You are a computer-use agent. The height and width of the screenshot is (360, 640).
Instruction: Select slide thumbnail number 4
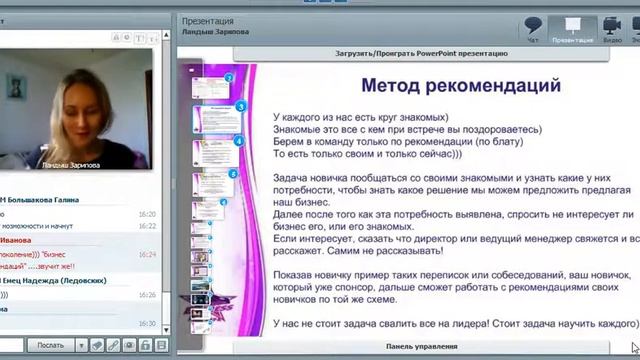pos(216,152)
